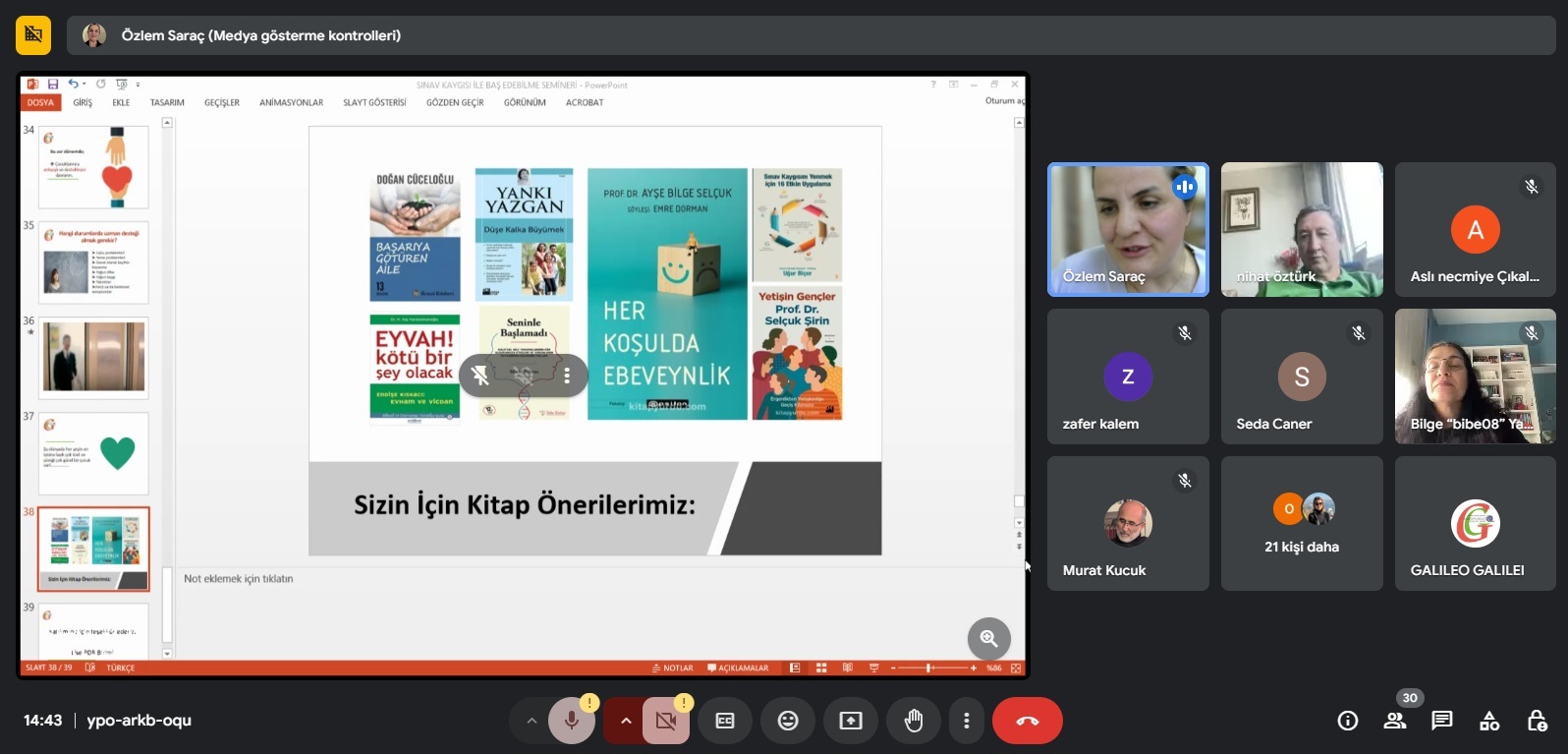Click the muted mic icon on zafer kalem tile
Viewport: 1568px width, 755px height.
[x=1185, y=333]
